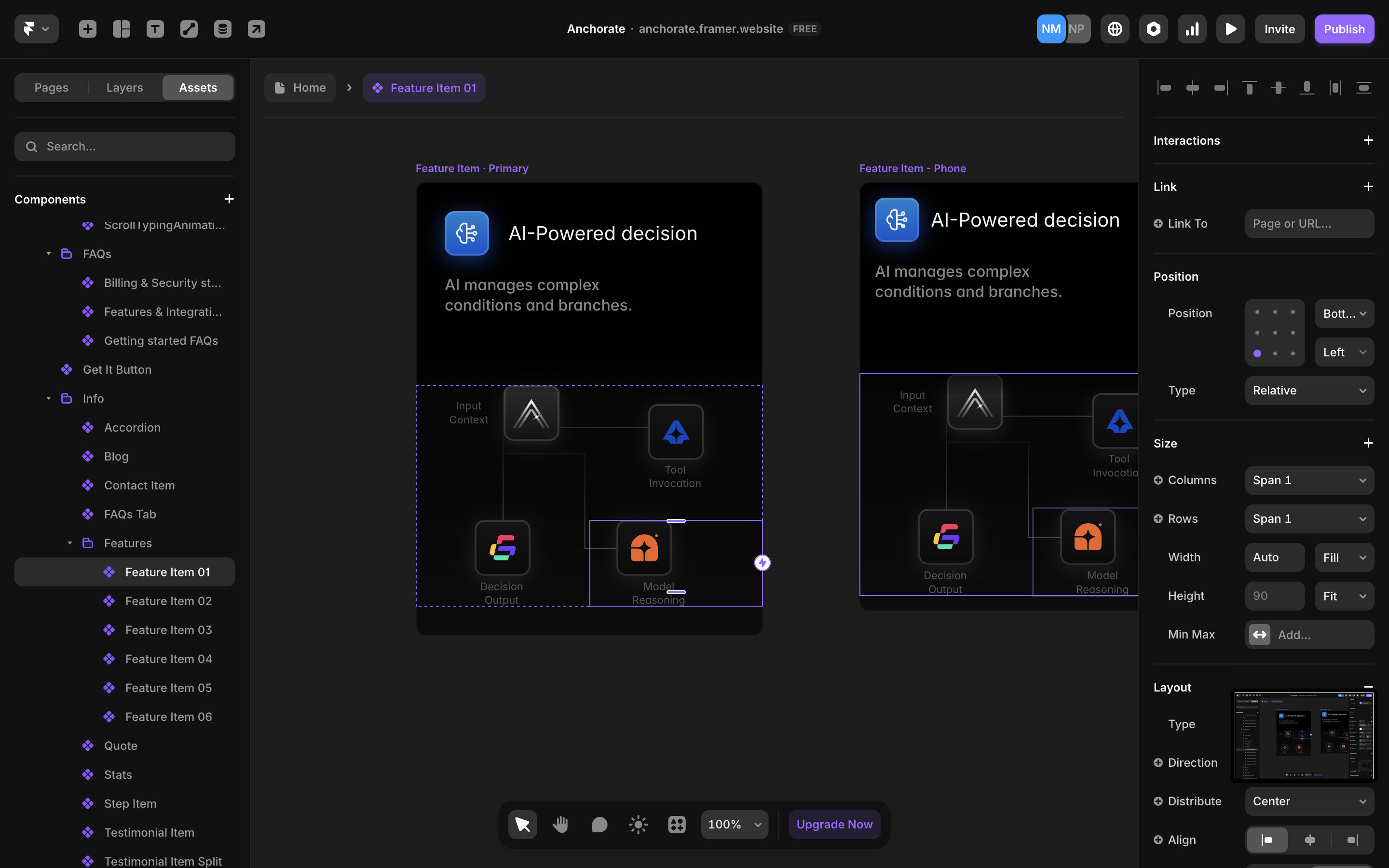Viewport: 1389px width, 868px height.
Task: Collapse the Features folder in components
Action: tap(70, 543)
